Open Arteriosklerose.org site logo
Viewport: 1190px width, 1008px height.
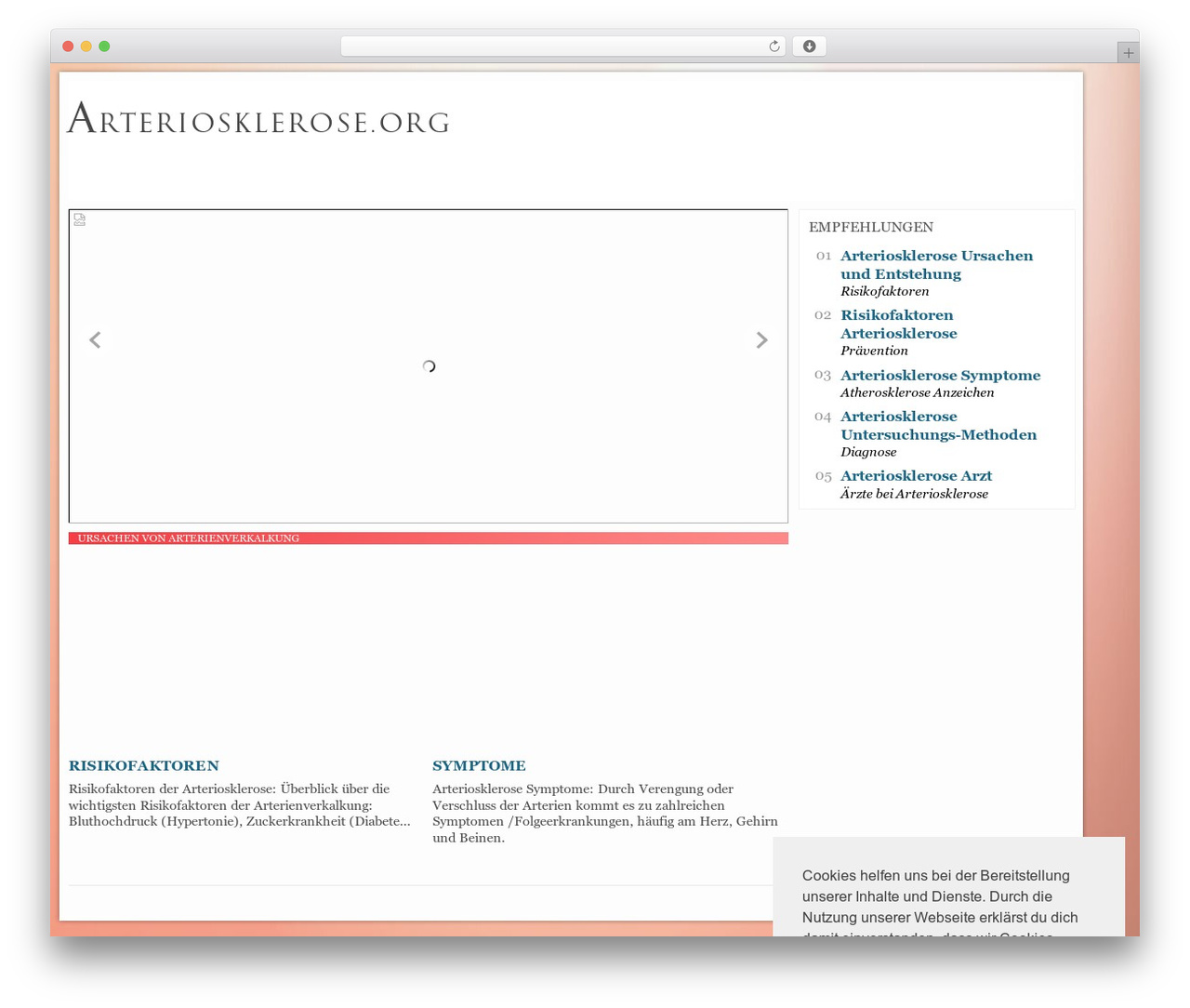258,120
